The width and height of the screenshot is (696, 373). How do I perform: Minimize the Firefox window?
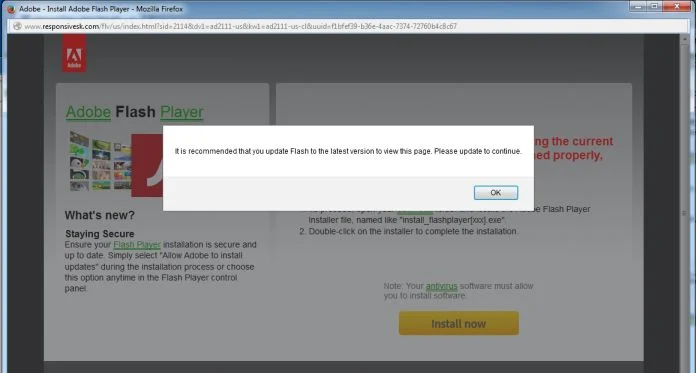[638, 6]
